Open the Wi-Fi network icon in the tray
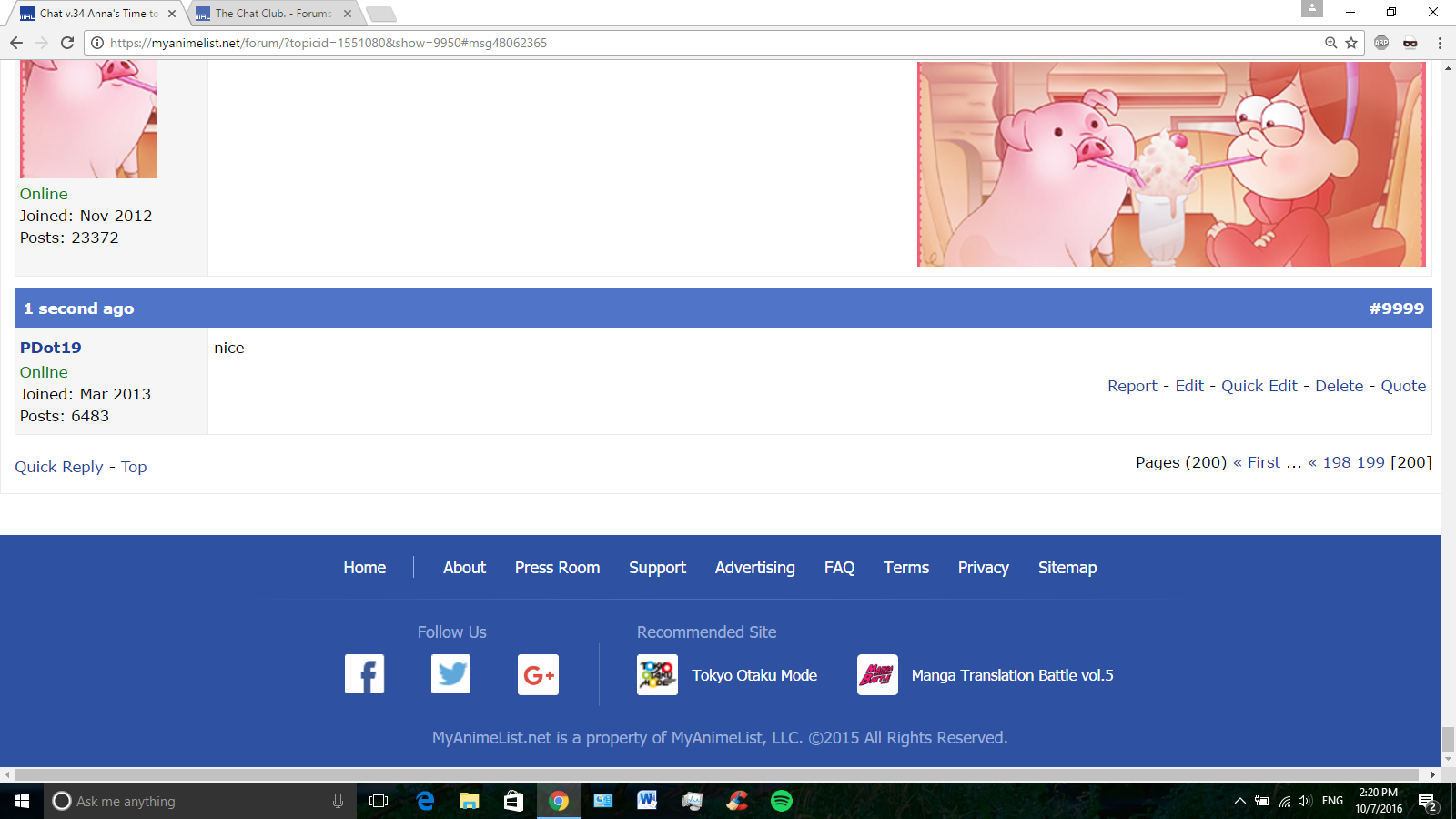This screenshot has width=1456, height=819. point(1284,801)
